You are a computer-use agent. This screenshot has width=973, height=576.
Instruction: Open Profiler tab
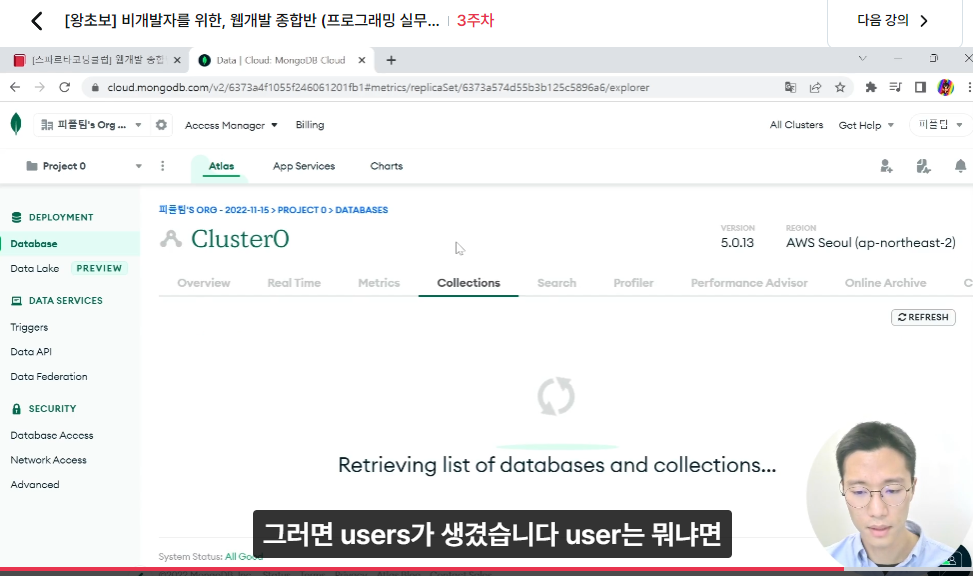(634, 283)
